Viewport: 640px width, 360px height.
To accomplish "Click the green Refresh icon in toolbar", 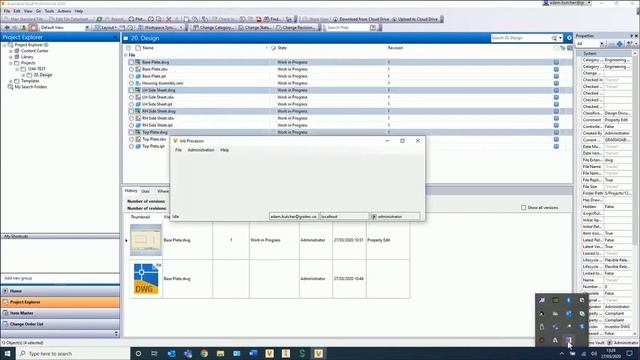I will (x=99, y=19).
